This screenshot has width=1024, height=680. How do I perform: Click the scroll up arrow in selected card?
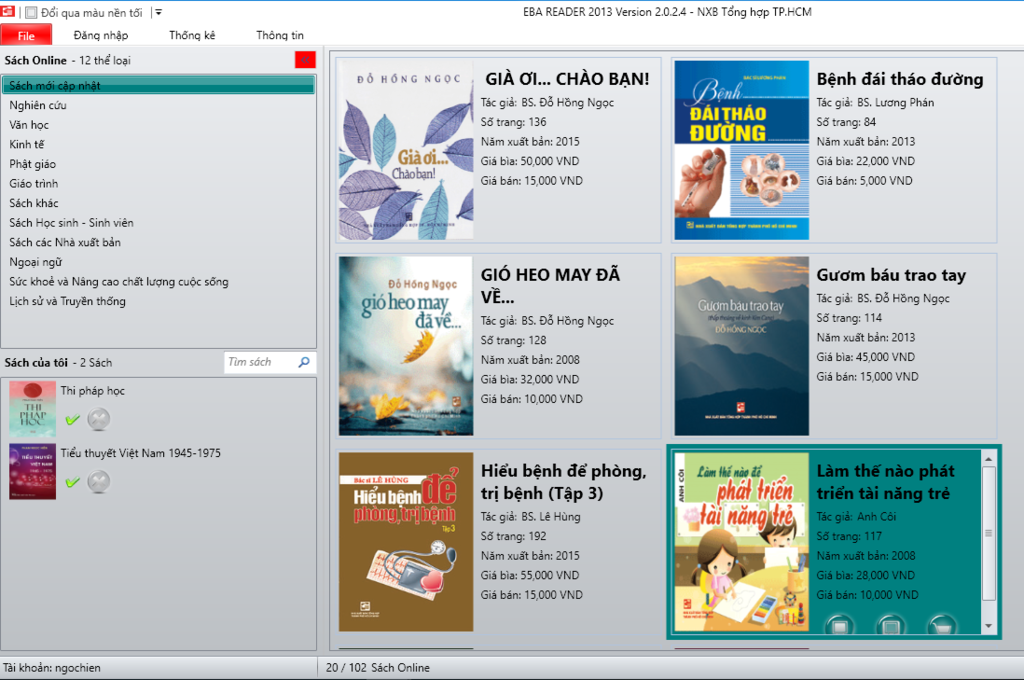989,459
